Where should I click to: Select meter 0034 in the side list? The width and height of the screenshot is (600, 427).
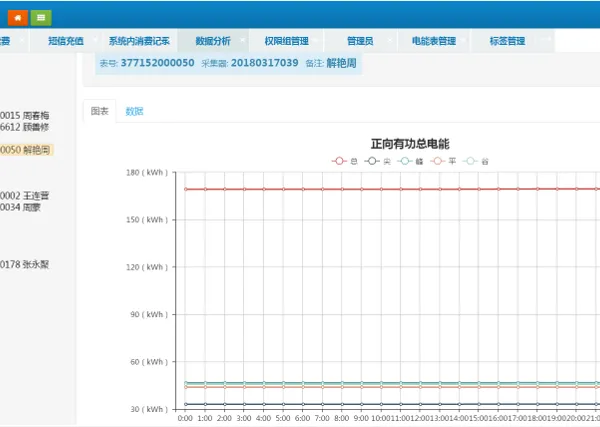tap(20, 207)
